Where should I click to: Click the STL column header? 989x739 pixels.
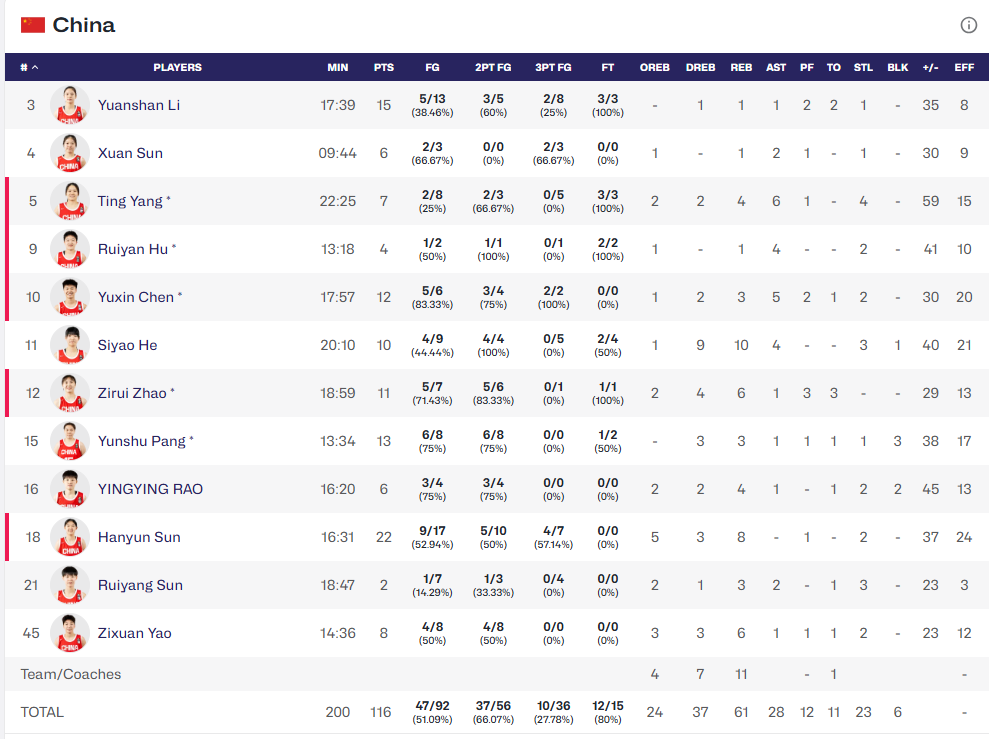863,67
